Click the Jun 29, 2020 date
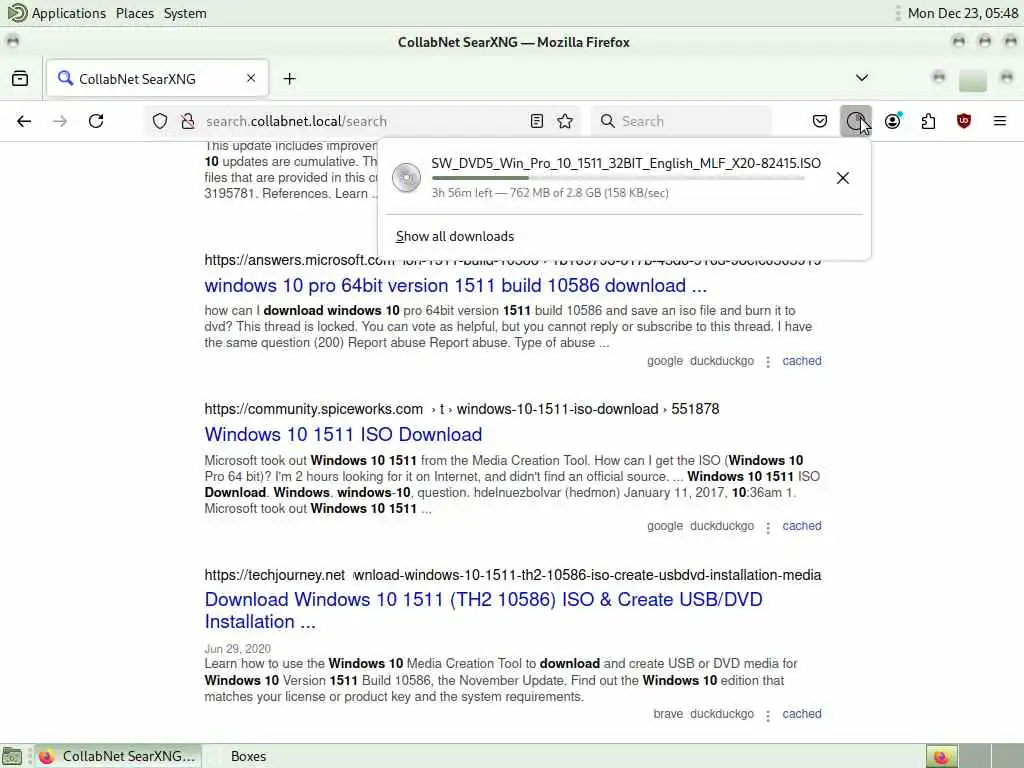 [238, 648]
